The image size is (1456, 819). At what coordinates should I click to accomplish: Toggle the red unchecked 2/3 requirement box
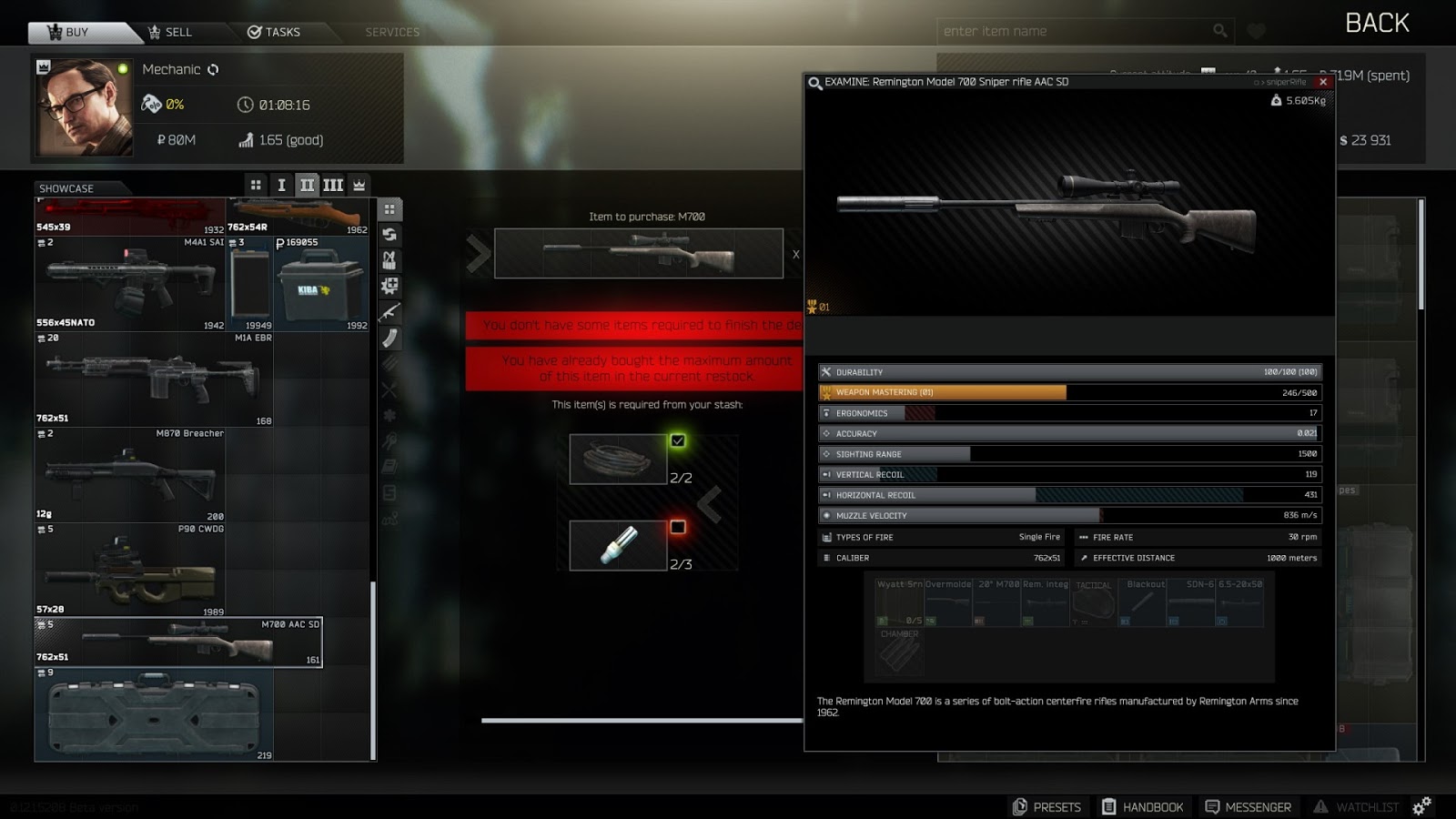coord(678,527)
